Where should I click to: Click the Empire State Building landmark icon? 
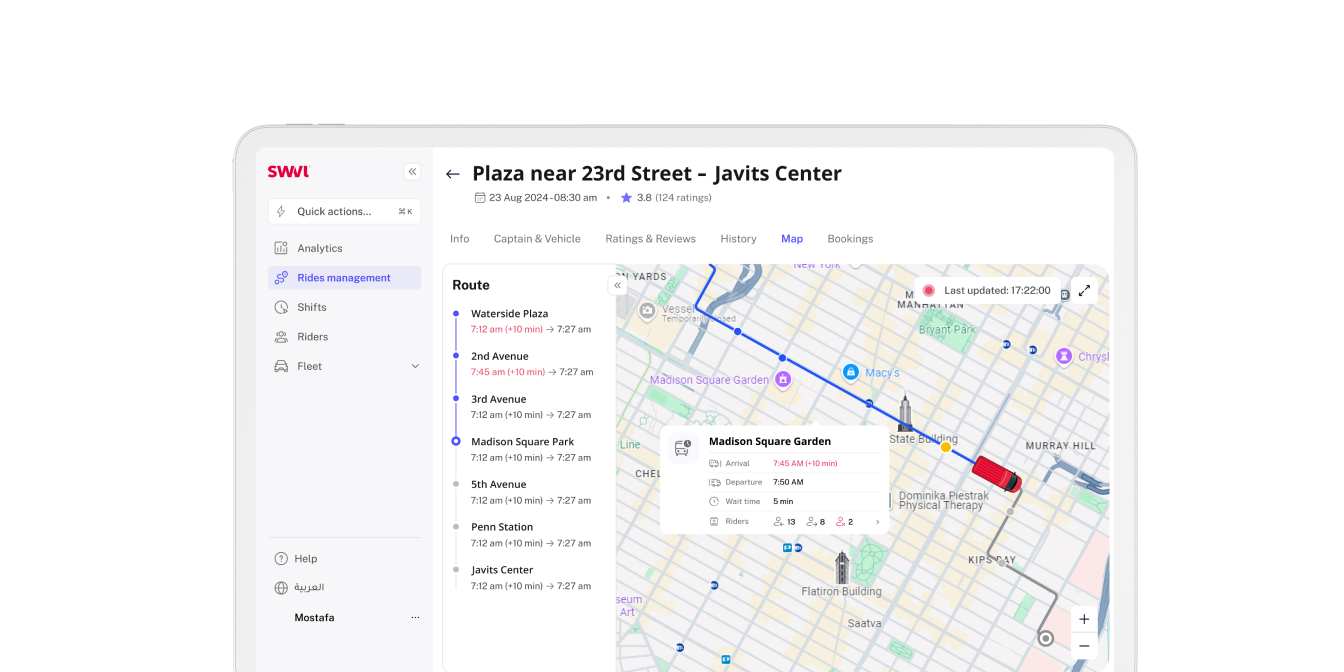905,410
